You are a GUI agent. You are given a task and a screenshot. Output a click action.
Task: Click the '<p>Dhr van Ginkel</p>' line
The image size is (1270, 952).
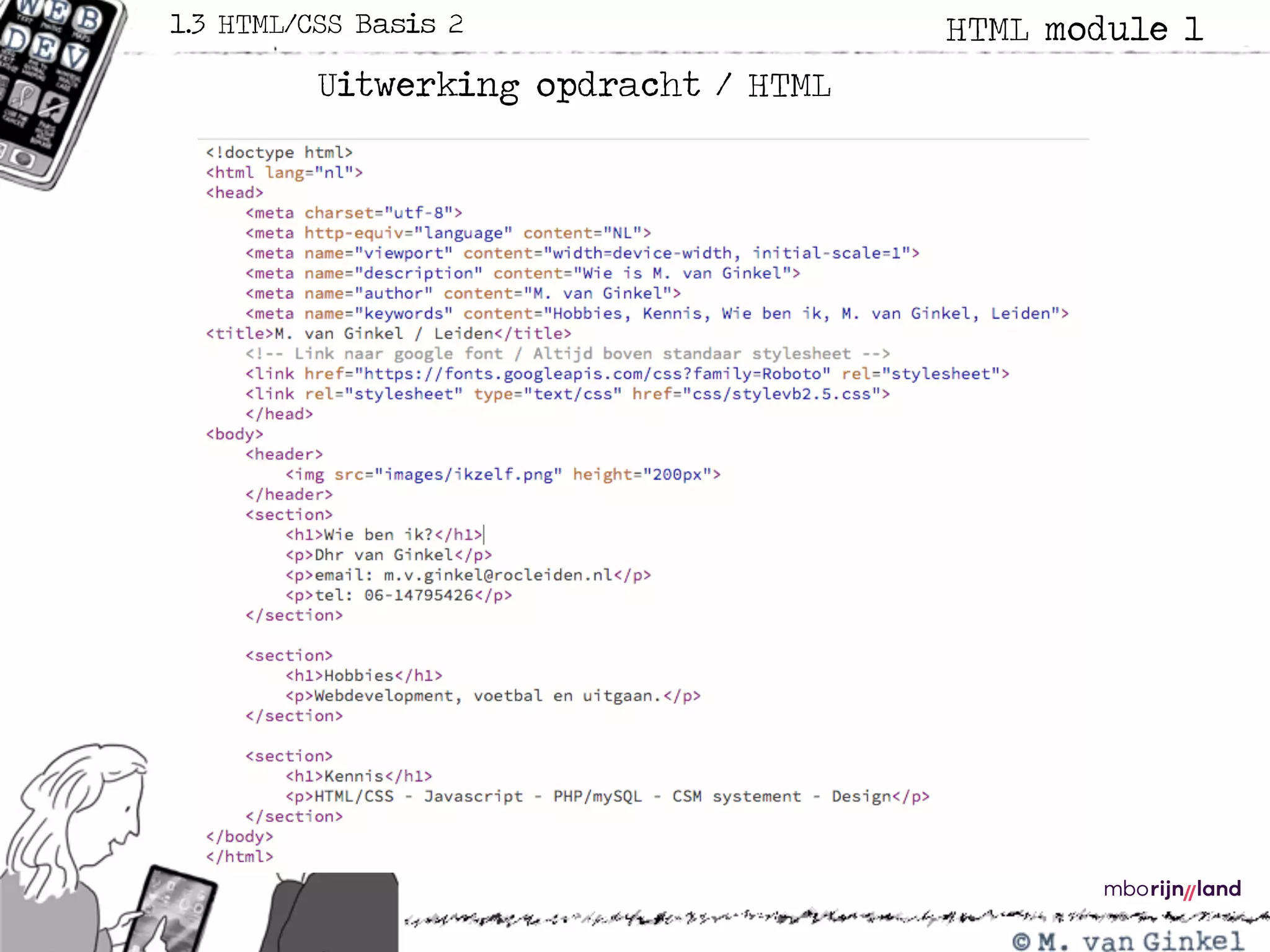click(x=389, y=555)
